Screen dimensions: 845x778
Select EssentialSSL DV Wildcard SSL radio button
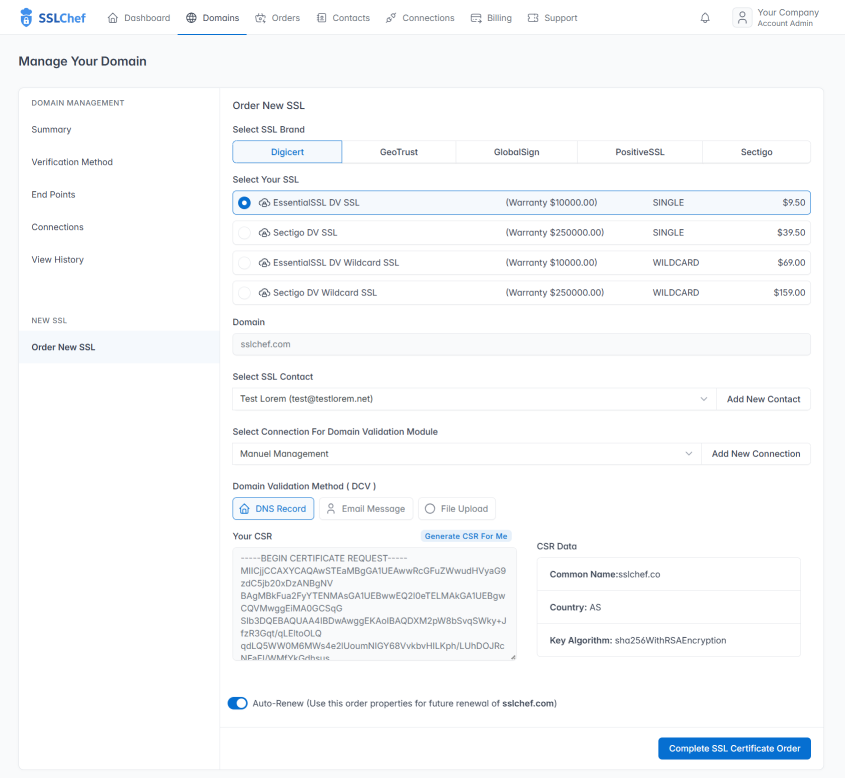244,263
